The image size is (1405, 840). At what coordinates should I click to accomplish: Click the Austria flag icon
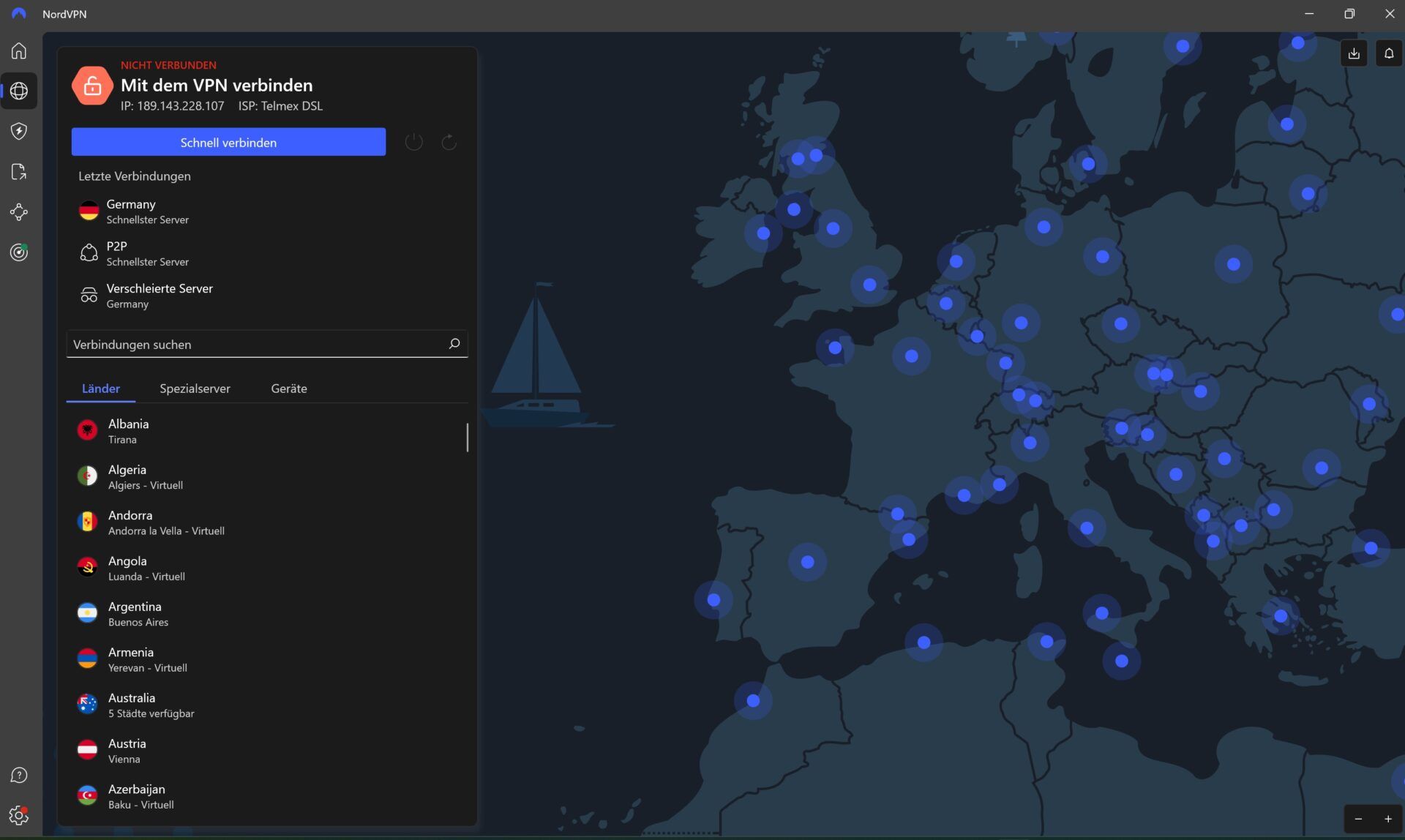87,750
